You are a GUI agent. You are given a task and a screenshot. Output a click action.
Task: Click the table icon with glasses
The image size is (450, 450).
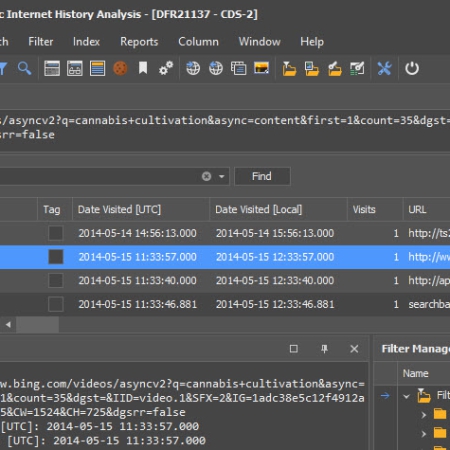[x=75, y=69]
